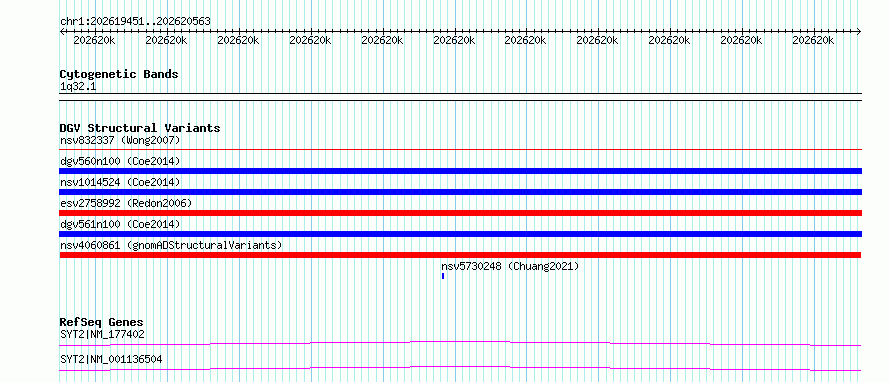Viewport: 890px width, 382px height.
Task: Click the red nsv4060861 variant bar
Action: 460,255
